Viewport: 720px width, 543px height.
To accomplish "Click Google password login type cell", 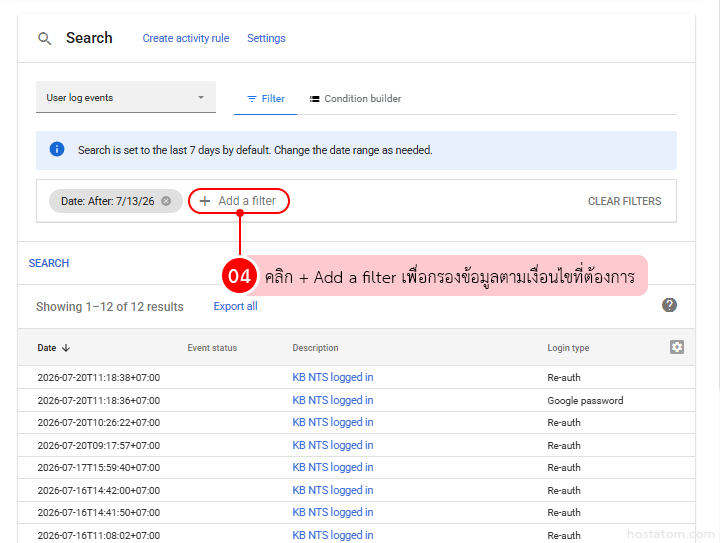I will click(x=585, y=400).
